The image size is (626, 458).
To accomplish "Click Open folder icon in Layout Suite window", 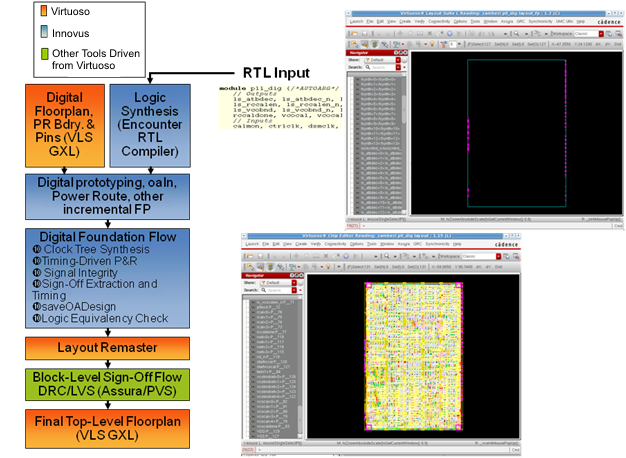I will click(355, 34).
